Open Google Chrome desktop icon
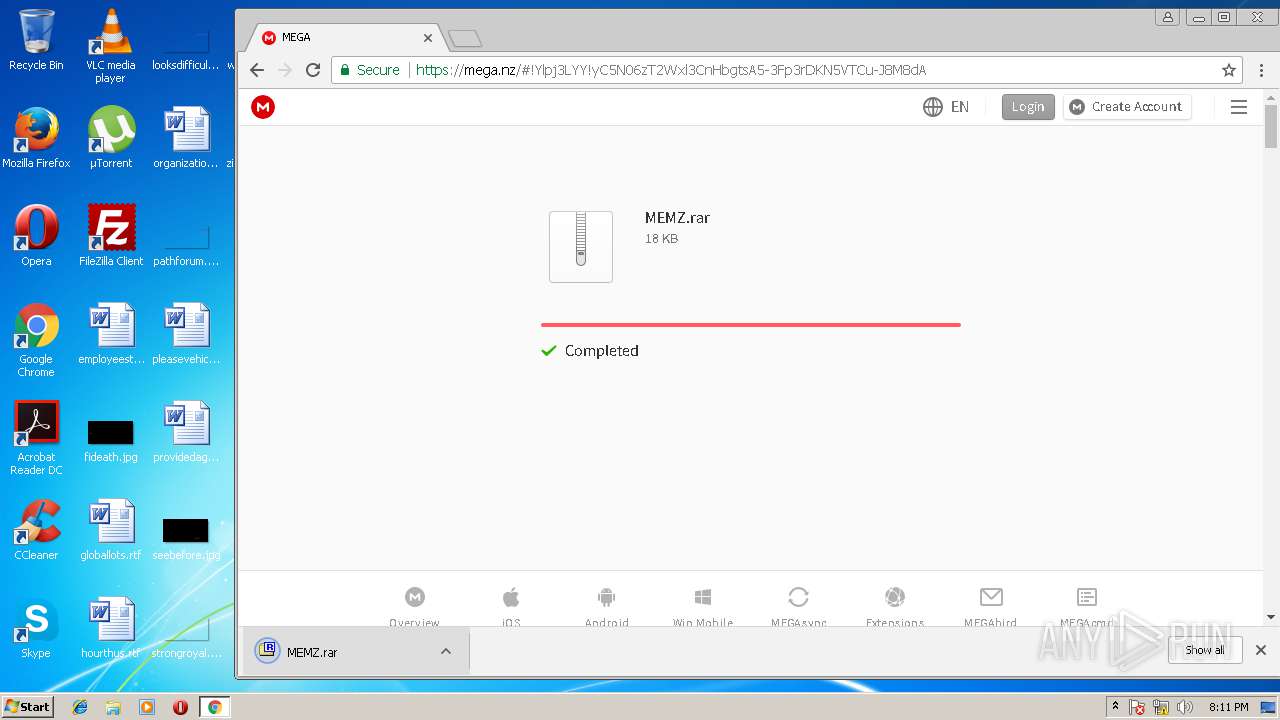 (x=36, y=341)
